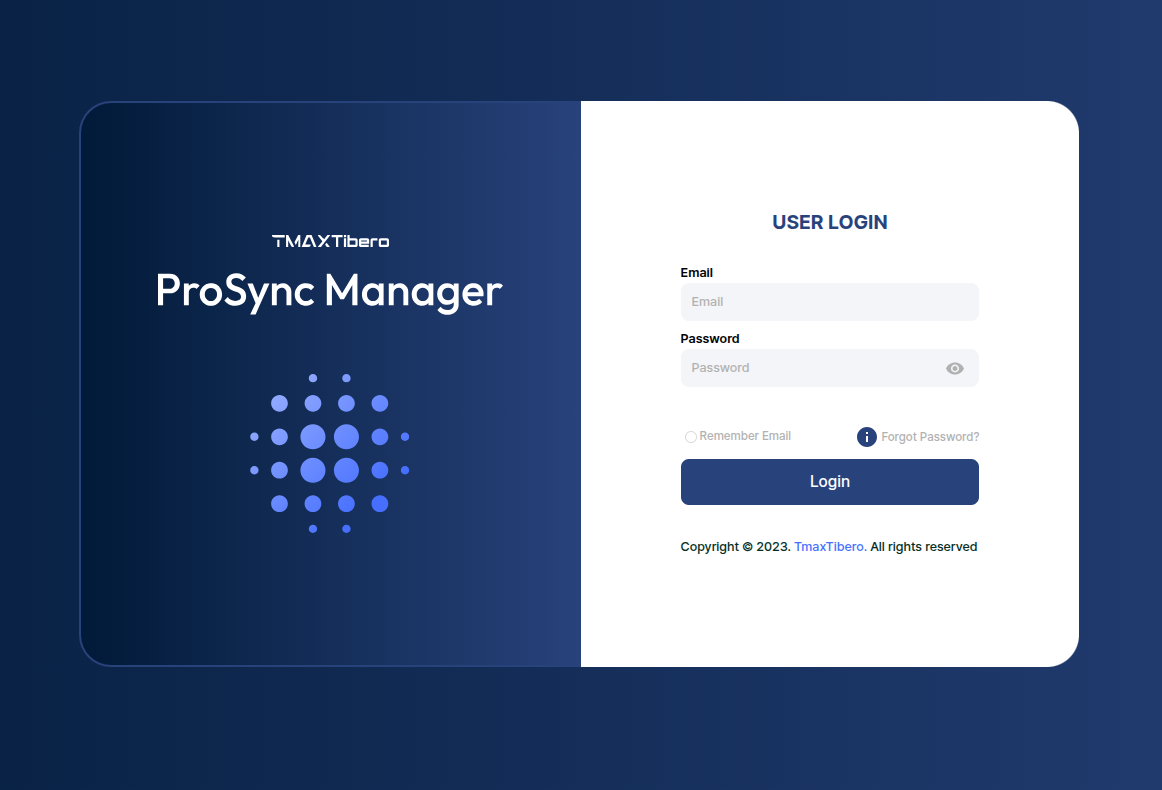Click the TmaxTibero logo text
This screenshot has width=1162, height=790.
[x=331, y=241]
